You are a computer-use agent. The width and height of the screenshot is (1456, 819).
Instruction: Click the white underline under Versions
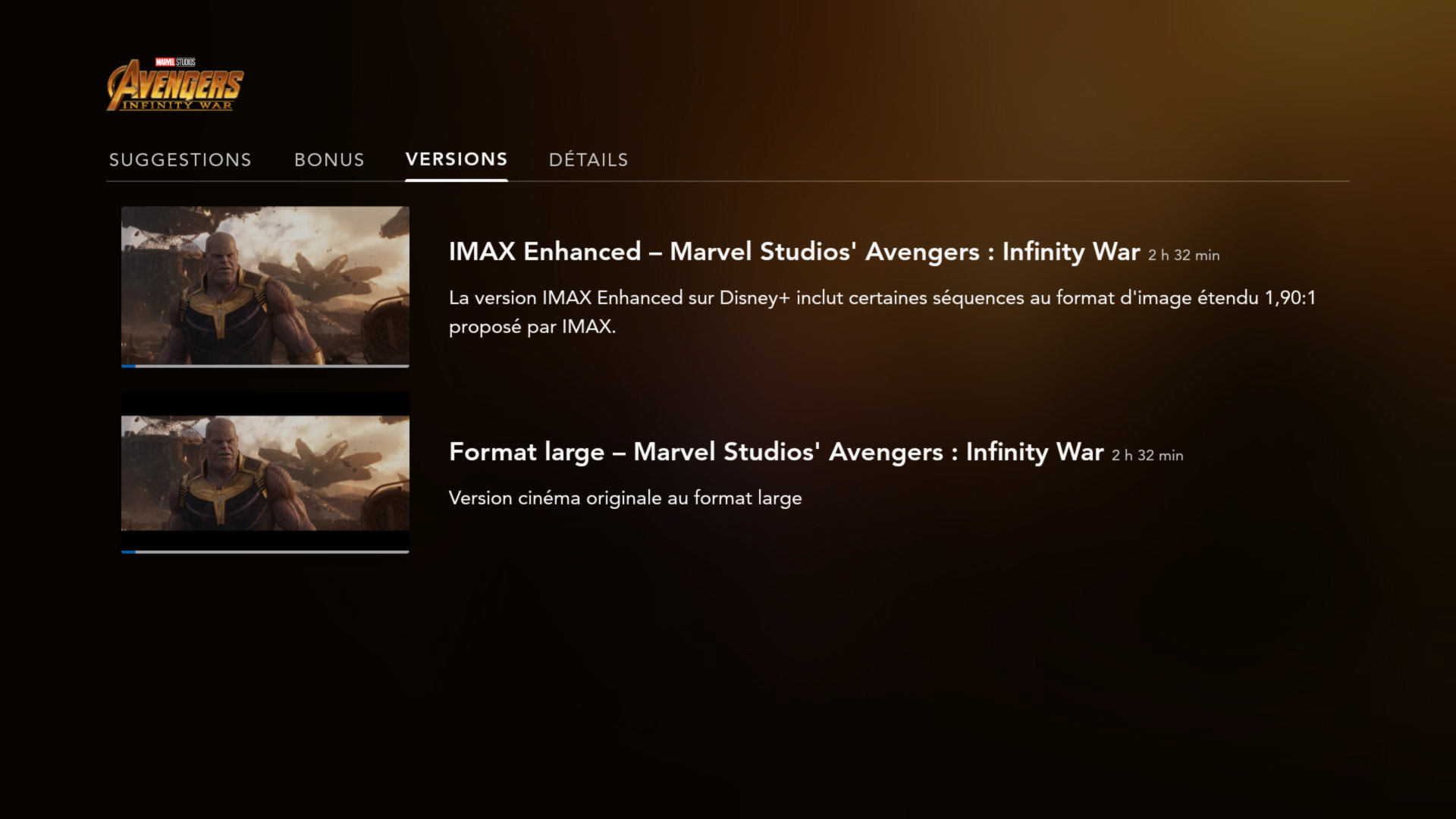click(x=457, y=180)
